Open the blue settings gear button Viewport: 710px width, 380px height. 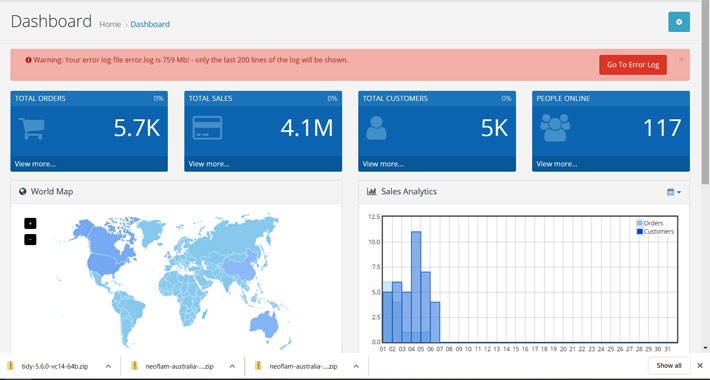[x=679, y=22]
